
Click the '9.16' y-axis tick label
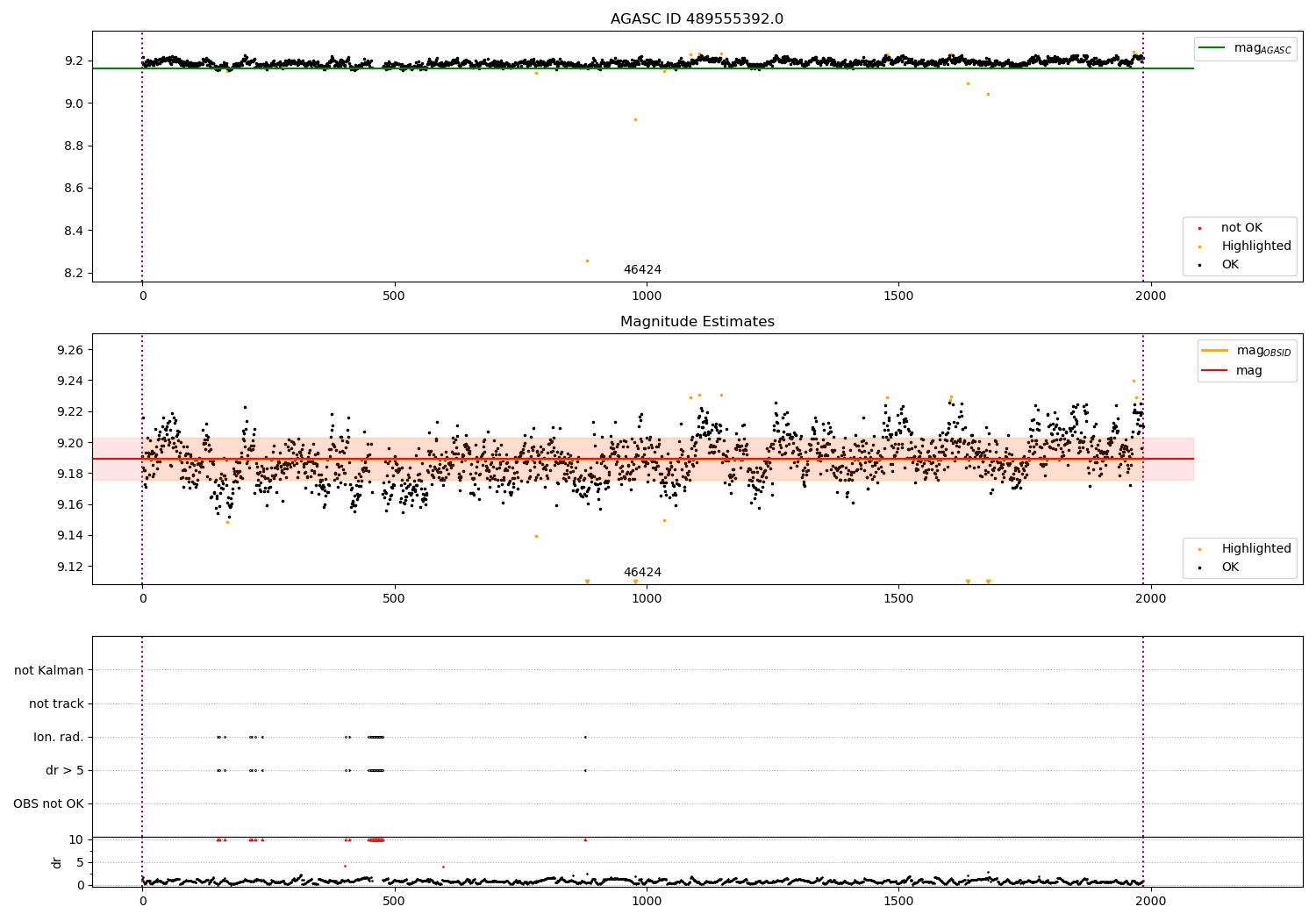pos(70,504)
